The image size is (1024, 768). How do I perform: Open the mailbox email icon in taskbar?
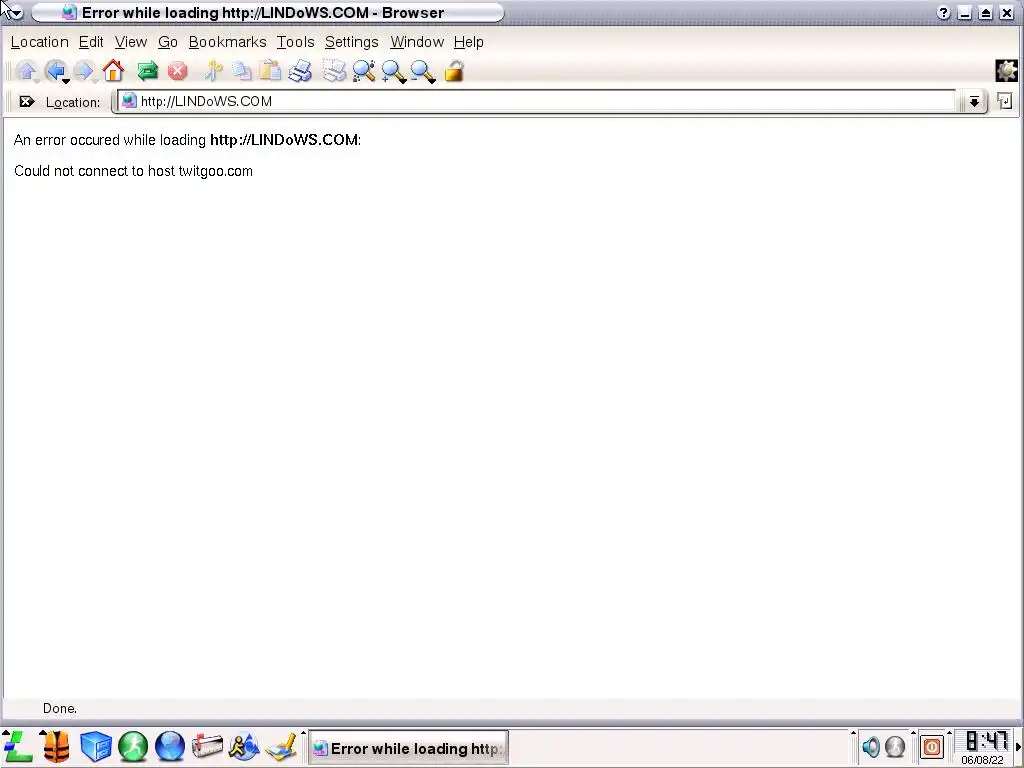(207, 746)
